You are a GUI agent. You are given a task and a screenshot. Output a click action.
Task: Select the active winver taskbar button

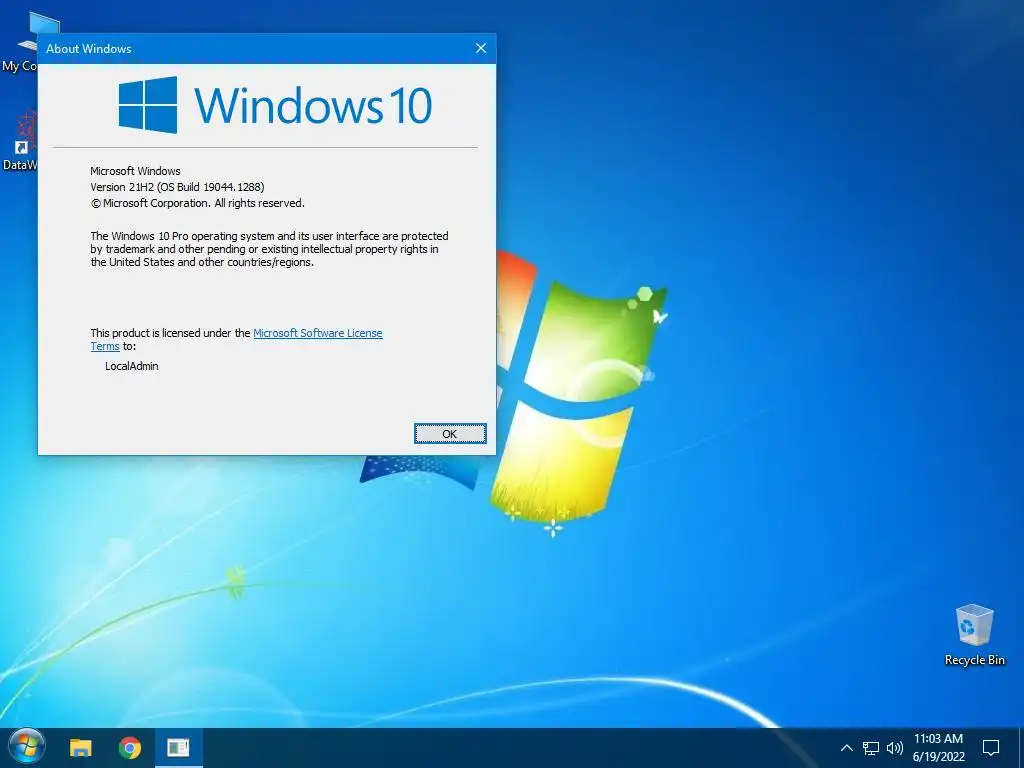click(178, 748)
